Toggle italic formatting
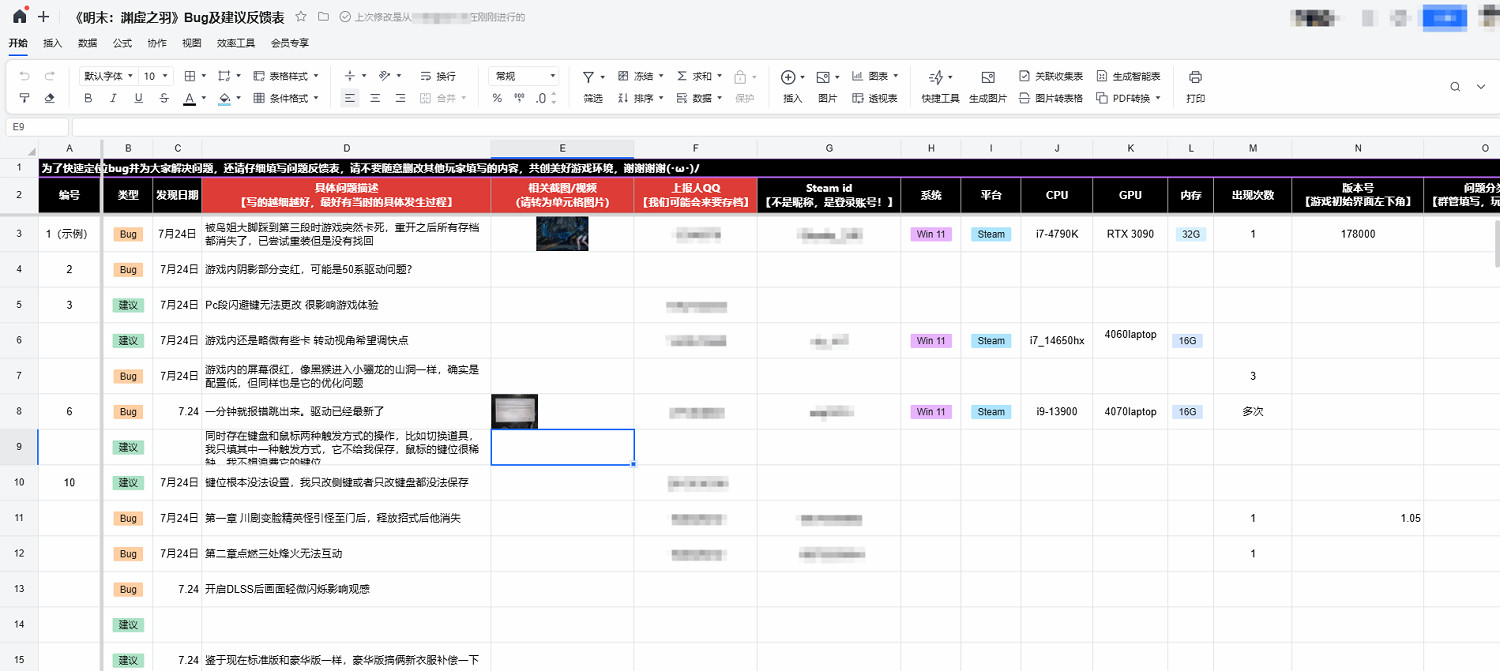Screen dimensions: 1500x671 coord(113,98)
